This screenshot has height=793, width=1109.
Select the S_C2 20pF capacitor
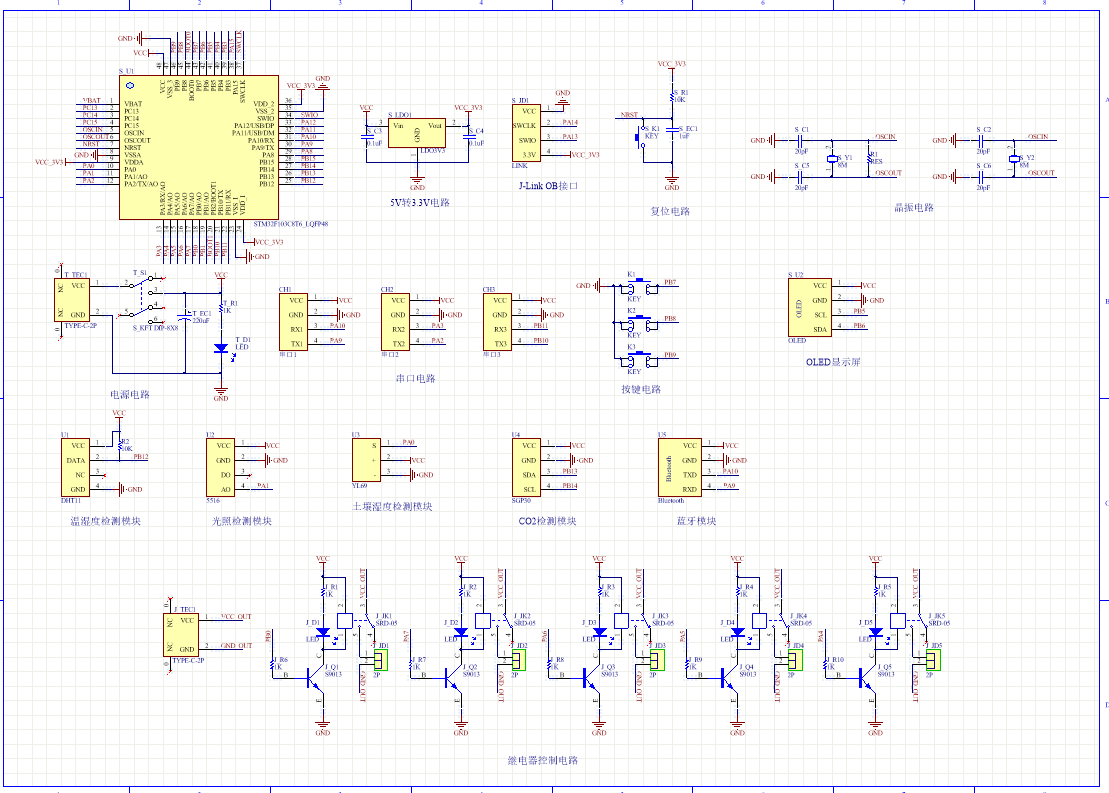point(982,140)
